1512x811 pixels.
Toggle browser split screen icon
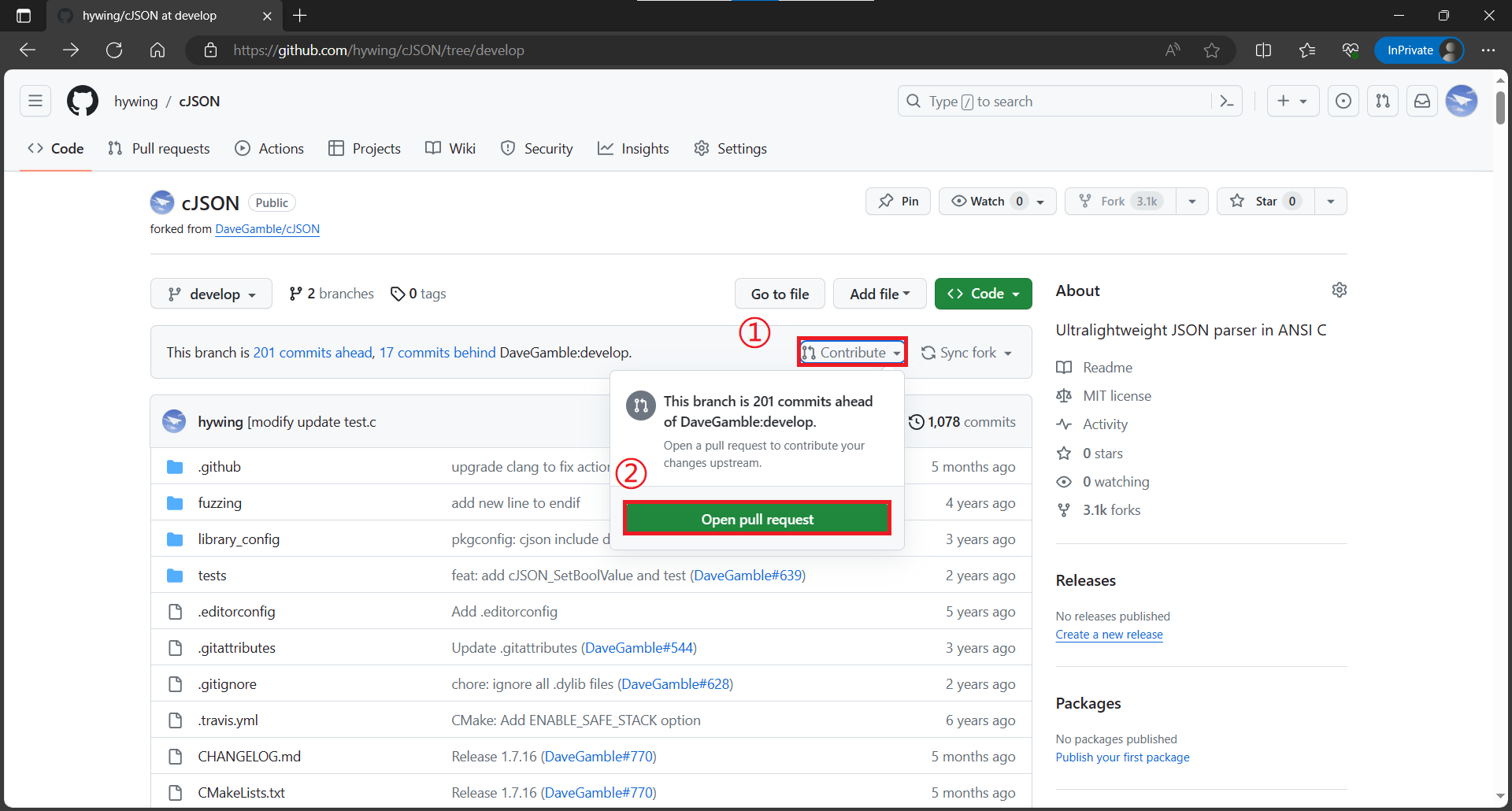(x=1263, y=50)
